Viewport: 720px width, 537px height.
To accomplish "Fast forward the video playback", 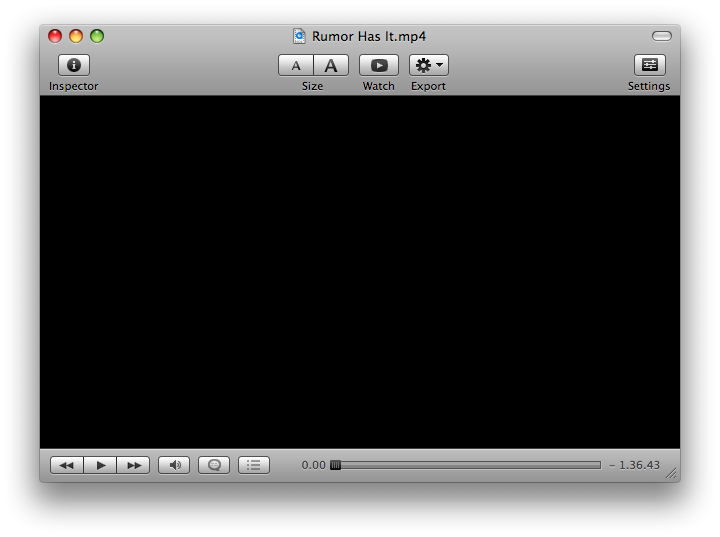I will coord(134,465).
